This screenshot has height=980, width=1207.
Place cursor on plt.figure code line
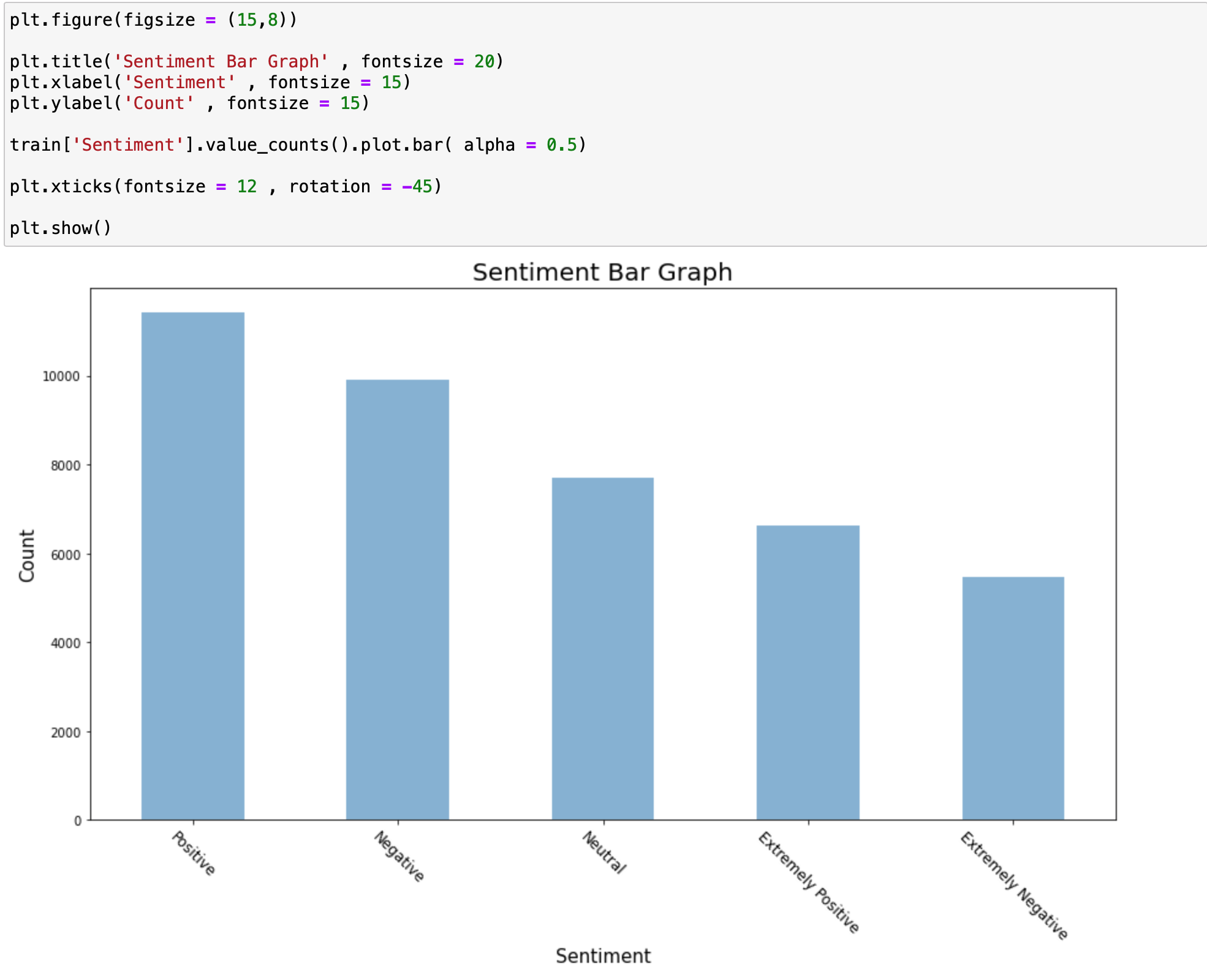(x=153, y=20)
